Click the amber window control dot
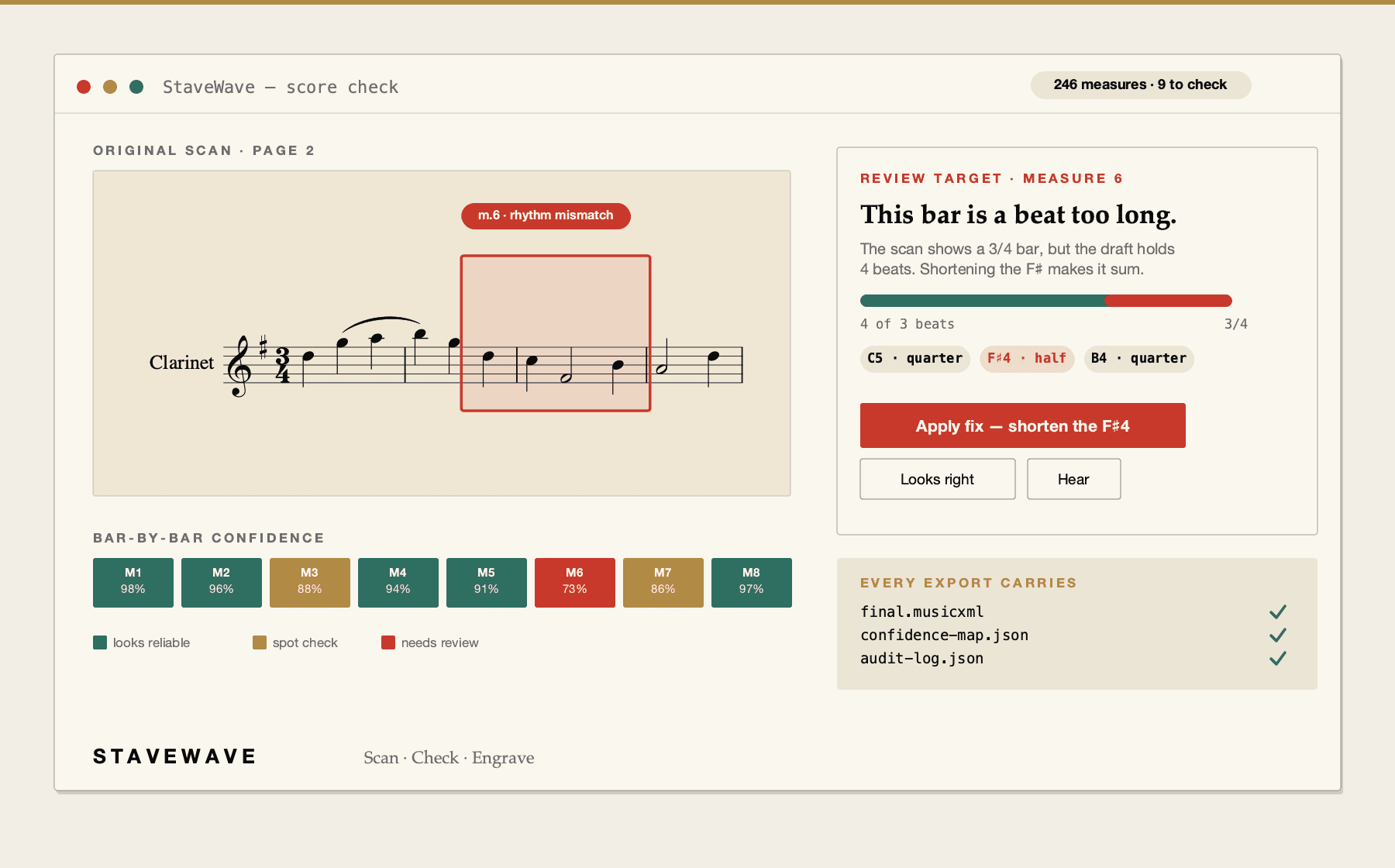Image resolution: width=1395 pixels, height=868 pixels. pyautogui.click(x=110, y=87)
